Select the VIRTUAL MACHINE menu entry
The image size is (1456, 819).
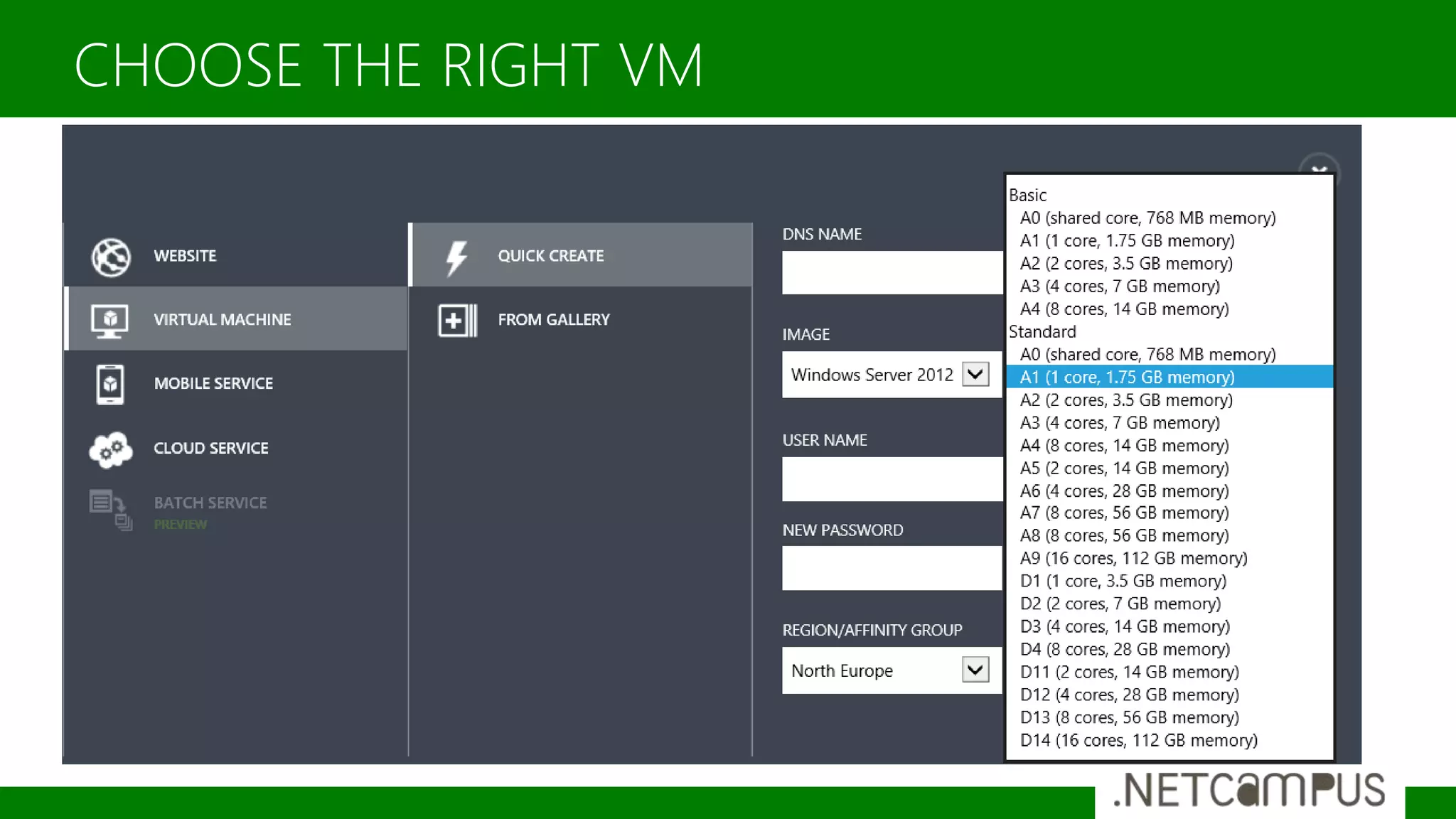pyautogui.click(x=235, y=318)
